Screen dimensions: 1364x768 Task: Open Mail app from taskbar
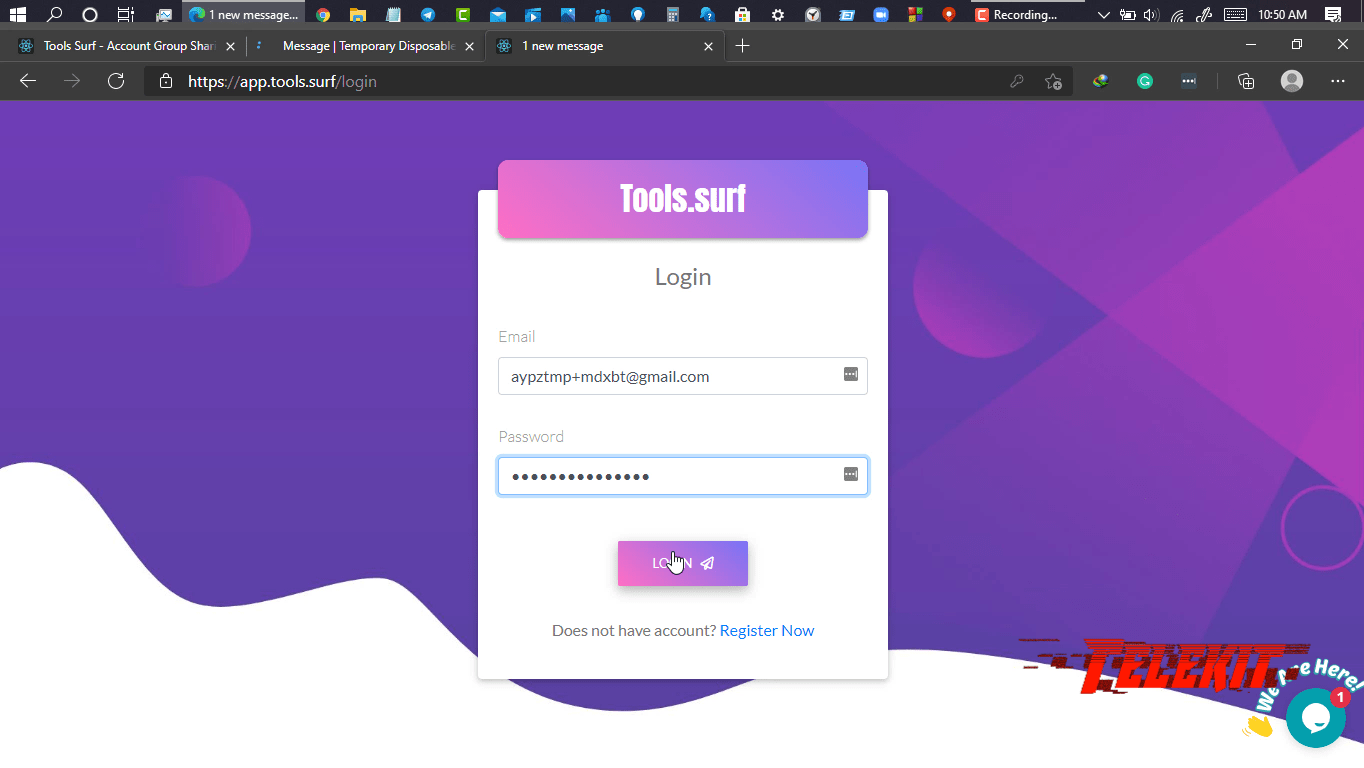497,15
